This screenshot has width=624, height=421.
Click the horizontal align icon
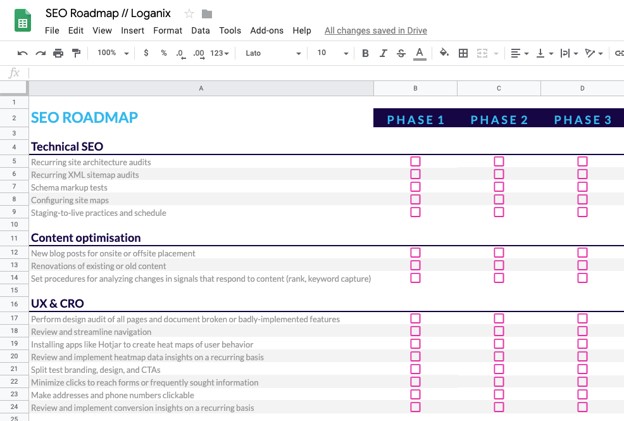515,53
